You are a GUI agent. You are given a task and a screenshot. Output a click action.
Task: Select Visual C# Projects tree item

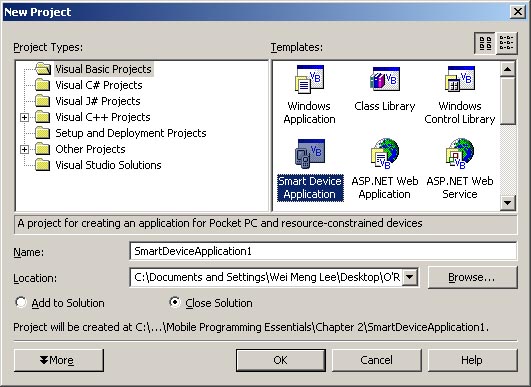pos(99,85)
